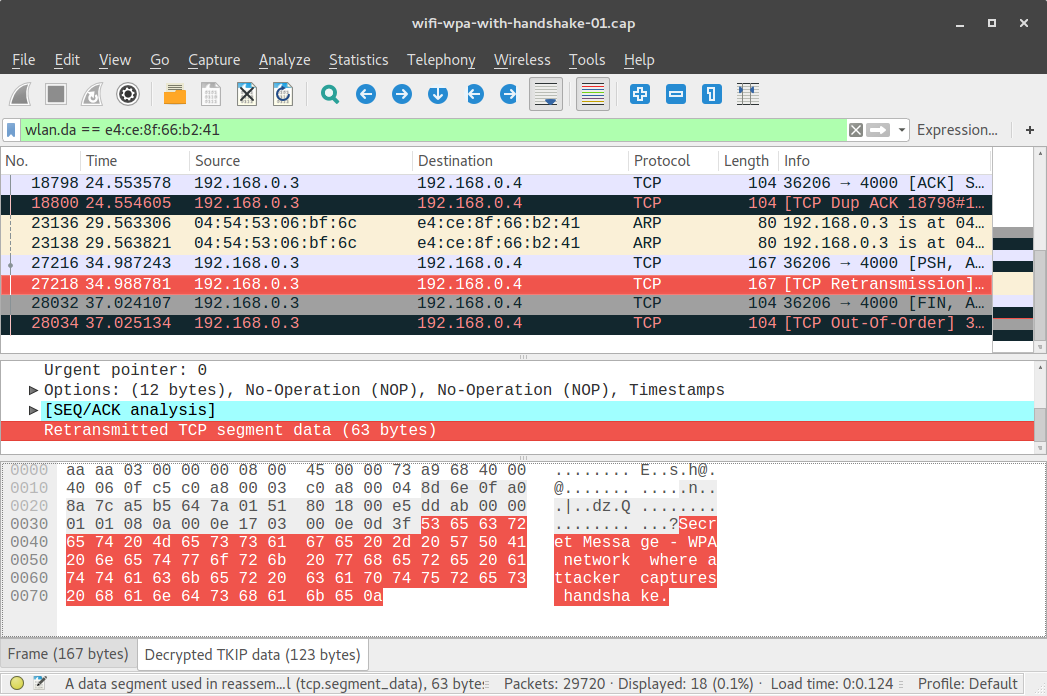Open the capture options gear icon

pyautogui.click(x=128, y=93)
